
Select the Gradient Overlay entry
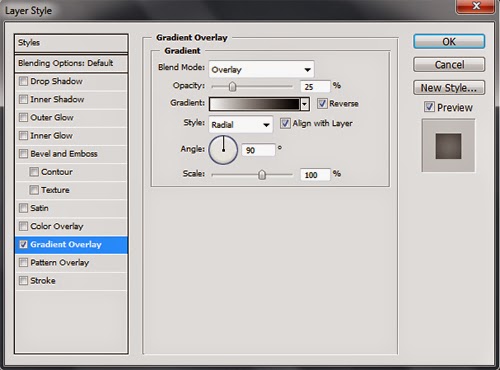click(71, 245)
